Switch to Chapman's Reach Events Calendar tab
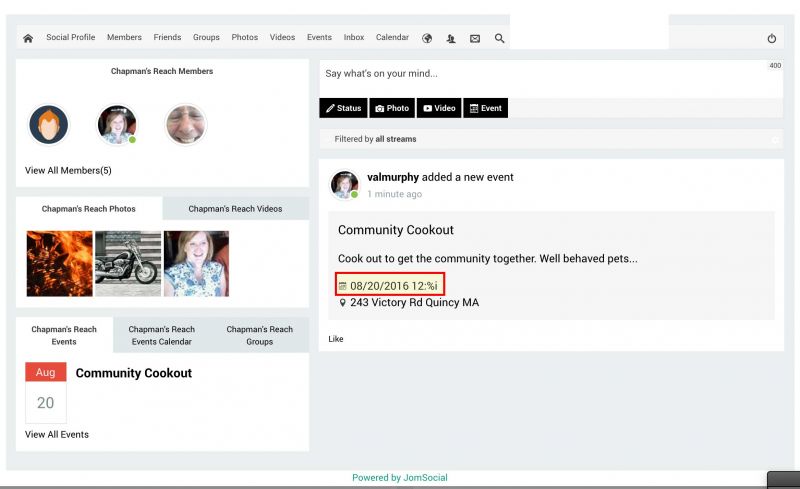Image resolution: width=800 pixels, height=489 pixels. click(162, 335)
